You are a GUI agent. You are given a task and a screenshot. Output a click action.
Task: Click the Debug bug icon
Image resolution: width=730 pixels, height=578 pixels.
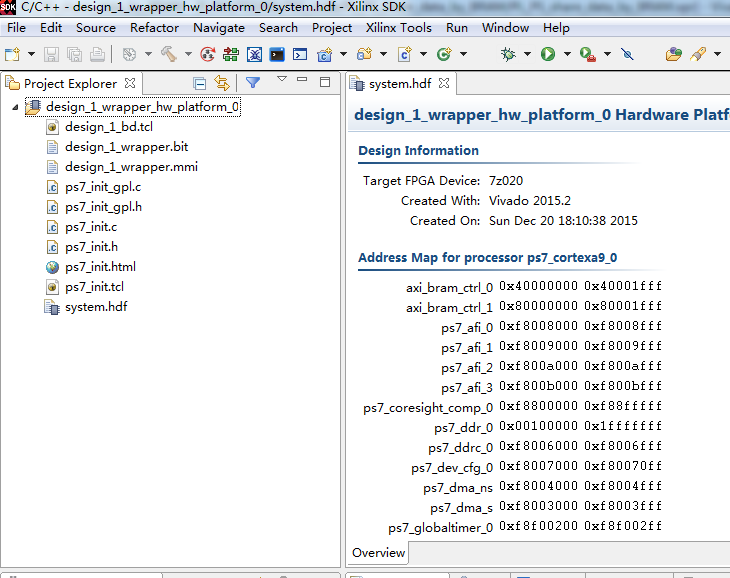508,54
